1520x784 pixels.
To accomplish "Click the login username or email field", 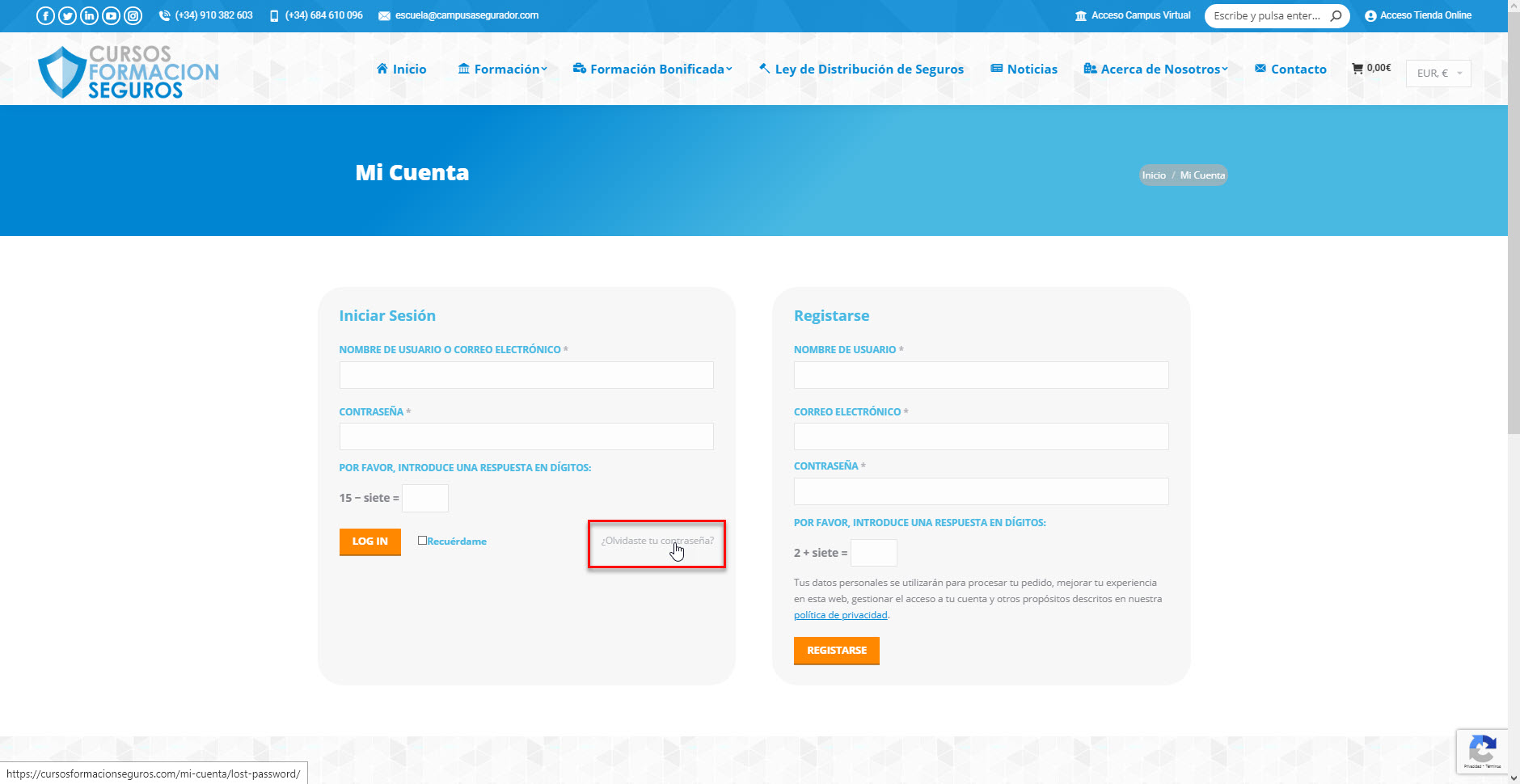I will click(x=526, y=375).
